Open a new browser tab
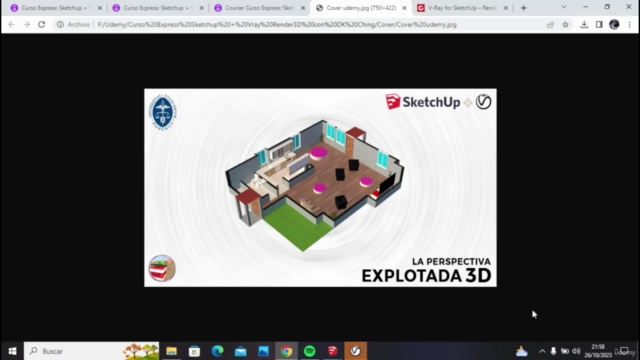640x360 pixels. point(524,8)
